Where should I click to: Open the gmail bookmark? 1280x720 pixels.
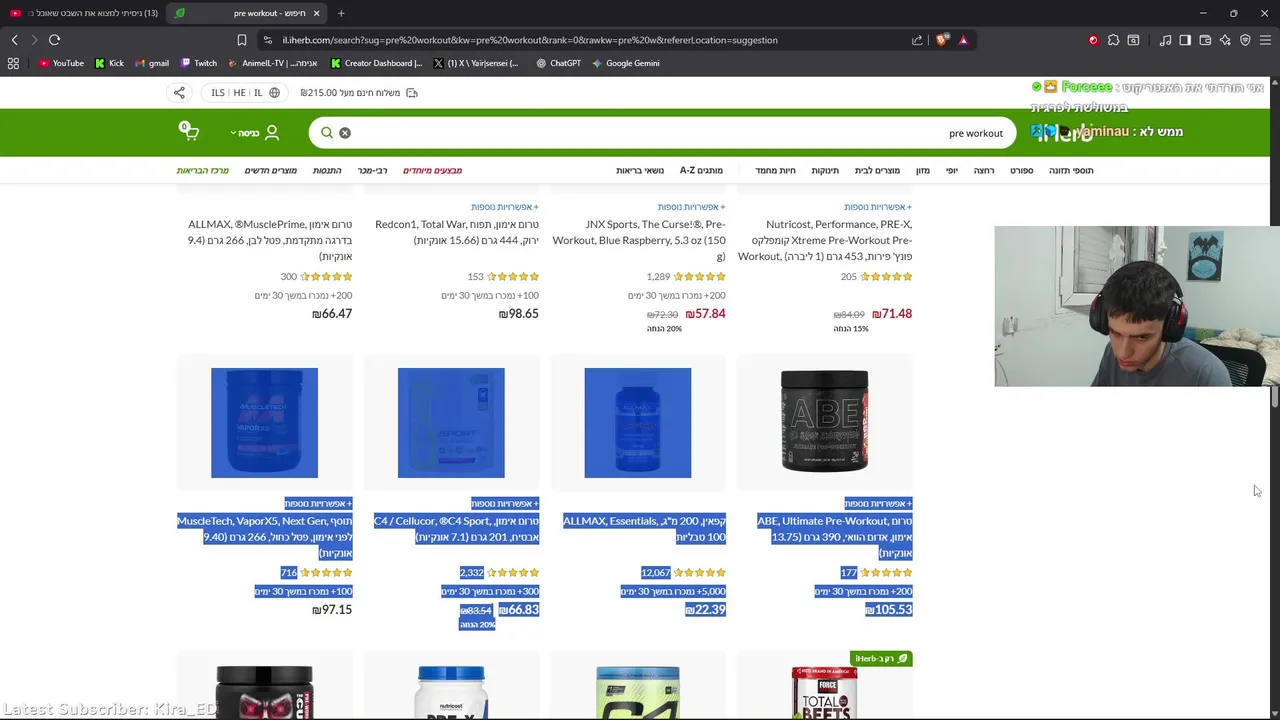152,63
